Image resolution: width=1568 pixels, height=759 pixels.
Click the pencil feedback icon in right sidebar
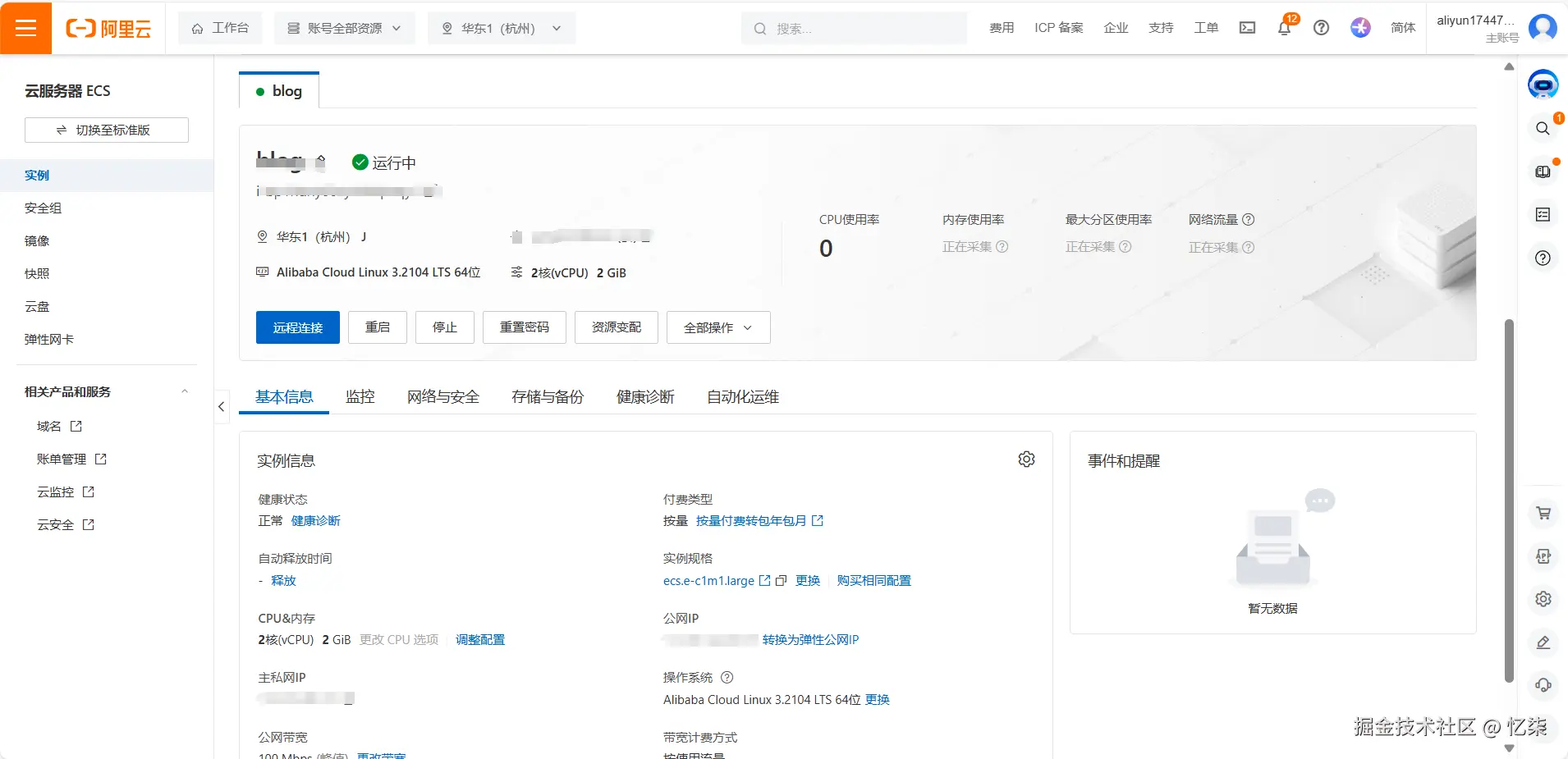1543,642
